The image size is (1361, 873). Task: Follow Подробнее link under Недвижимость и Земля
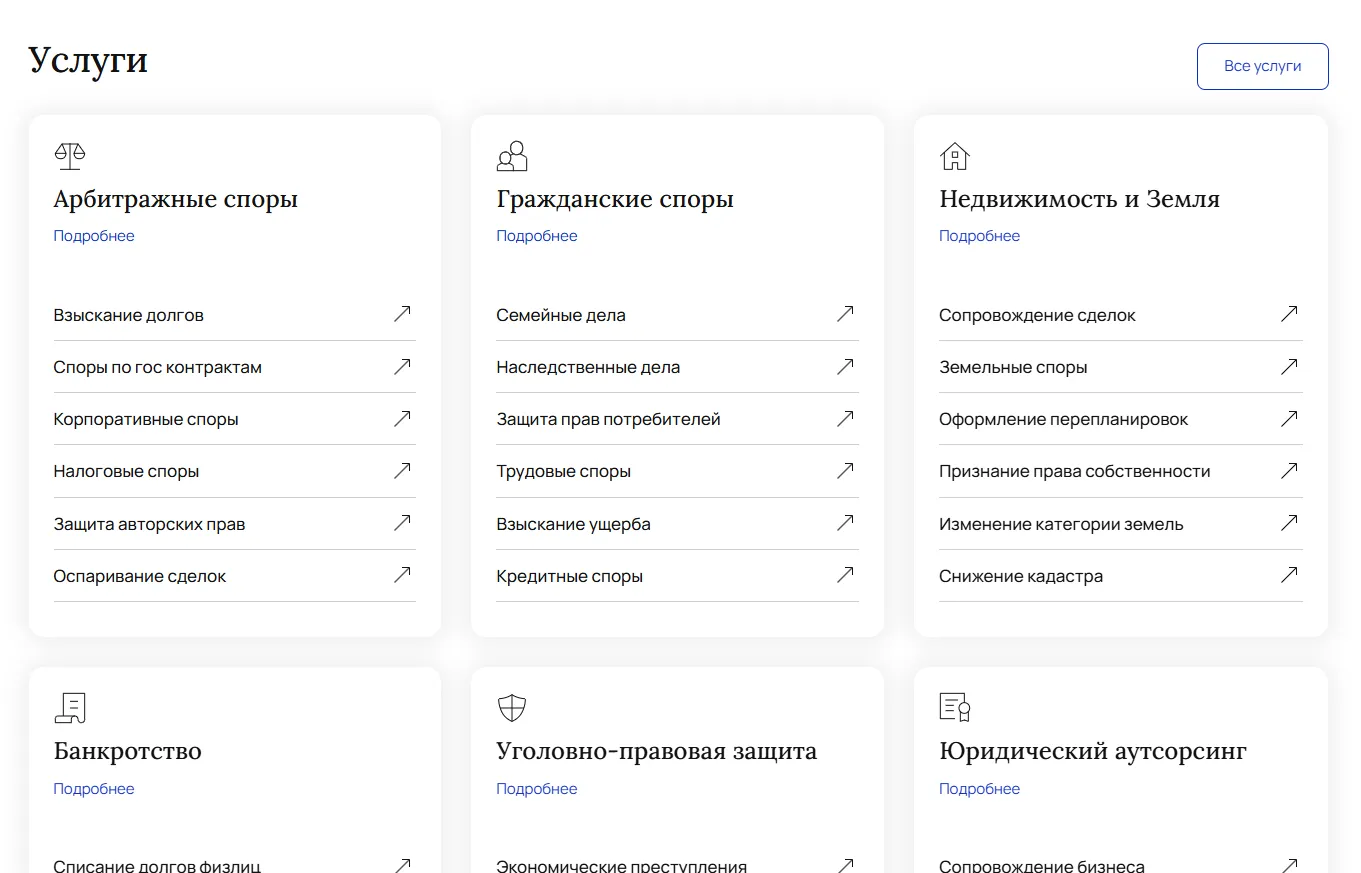coord(980,236)
